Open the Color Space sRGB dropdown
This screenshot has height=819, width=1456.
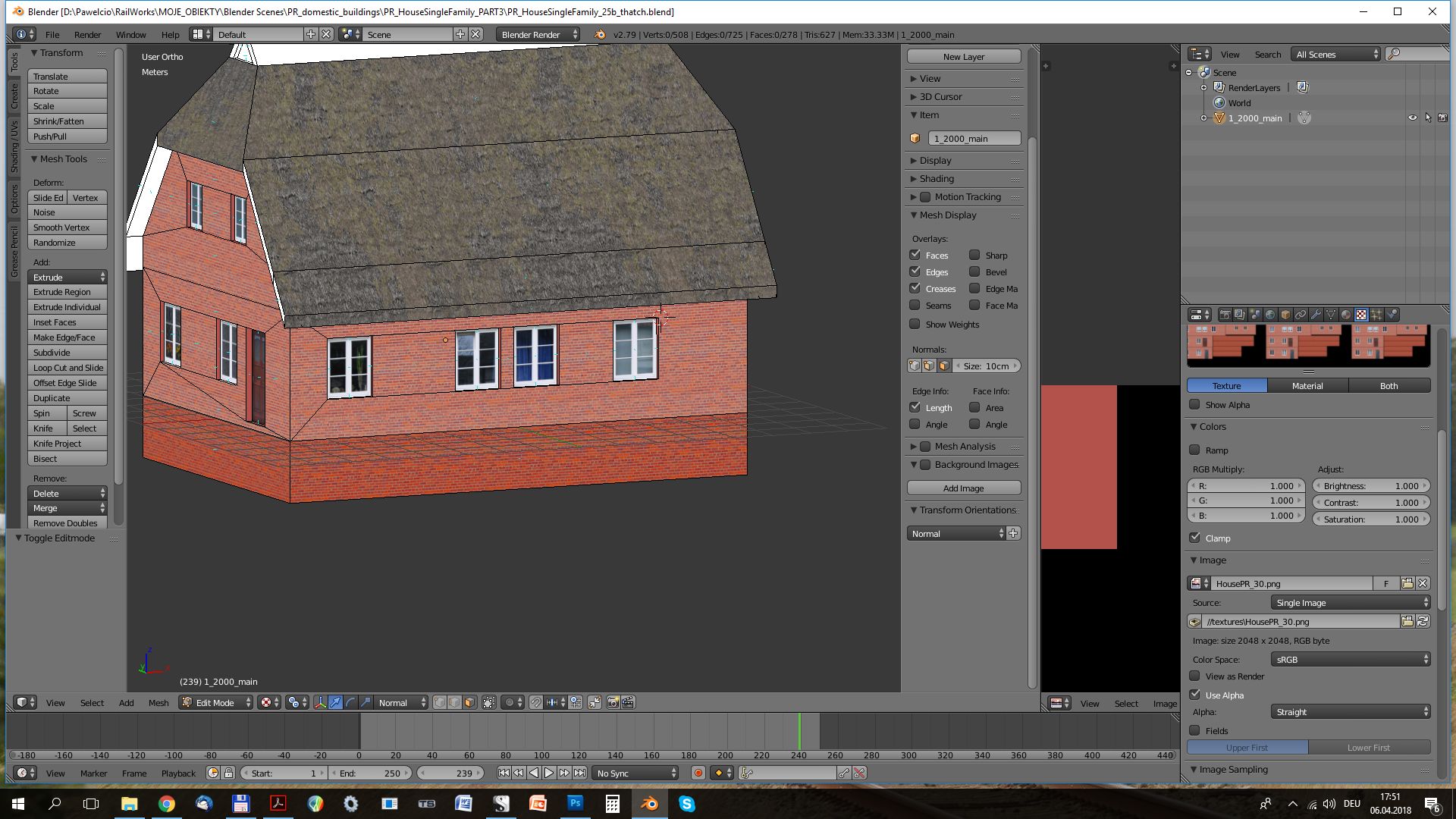click(x=1350, y=659)
